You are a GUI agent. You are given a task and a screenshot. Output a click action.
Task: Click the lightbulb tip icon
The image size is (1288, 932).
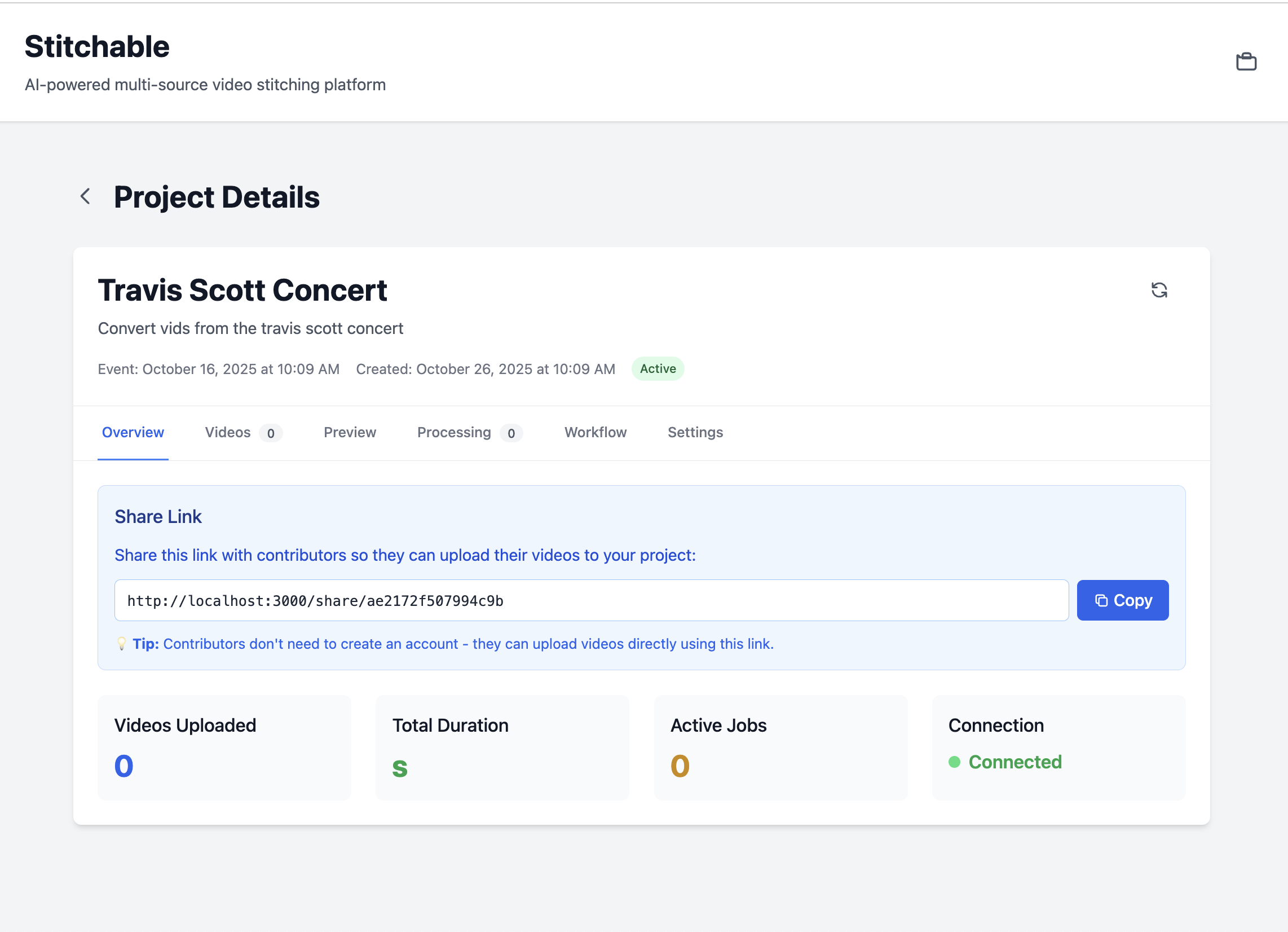click(122, 643)
